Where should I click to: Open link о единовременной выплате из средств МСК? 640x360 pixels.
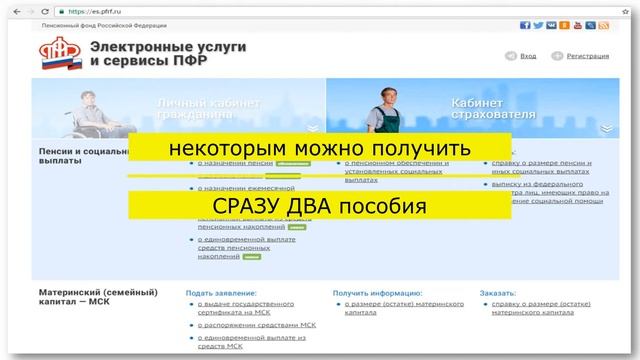(251, 342)
